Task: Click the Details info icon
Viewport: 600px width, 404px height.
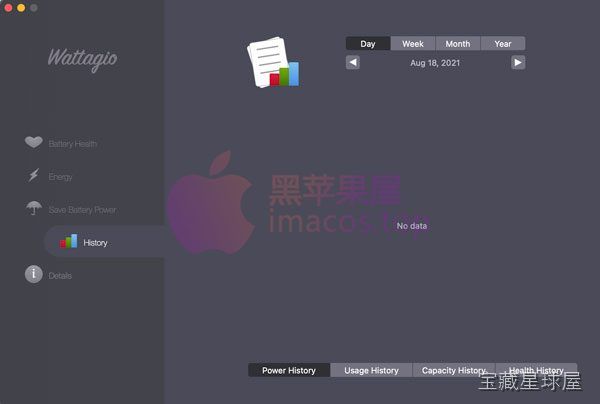Action: [x=34, y=274]
